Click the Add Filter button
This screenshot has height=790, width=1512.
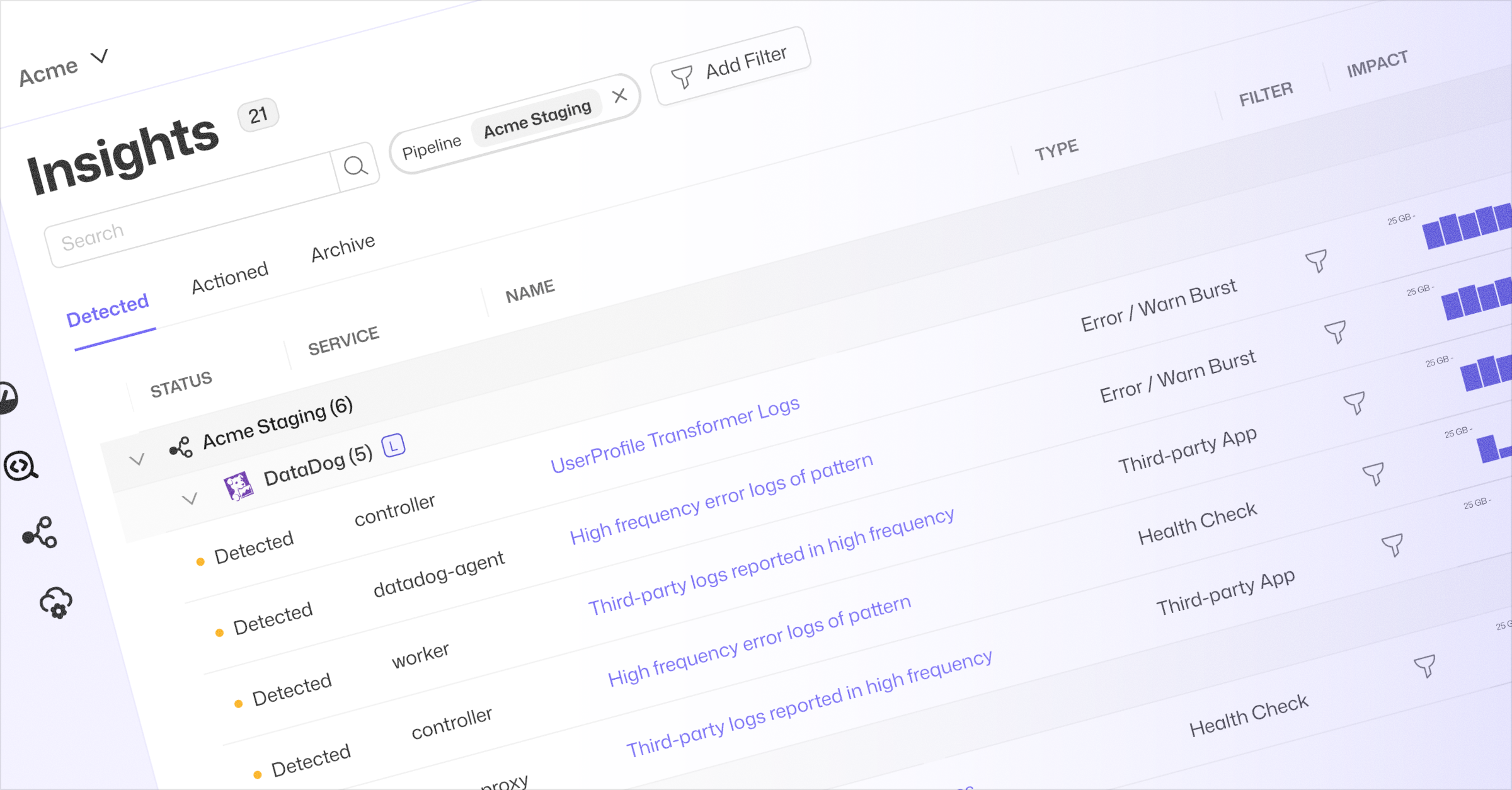pos(731,66)
